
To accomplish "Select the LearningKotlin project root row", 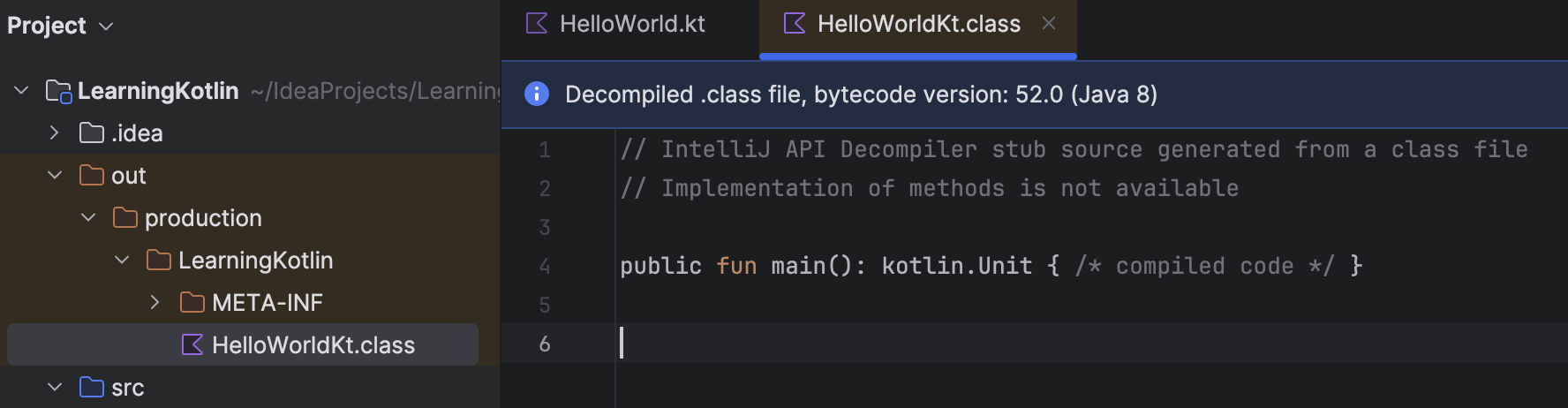I will [250, 91].
